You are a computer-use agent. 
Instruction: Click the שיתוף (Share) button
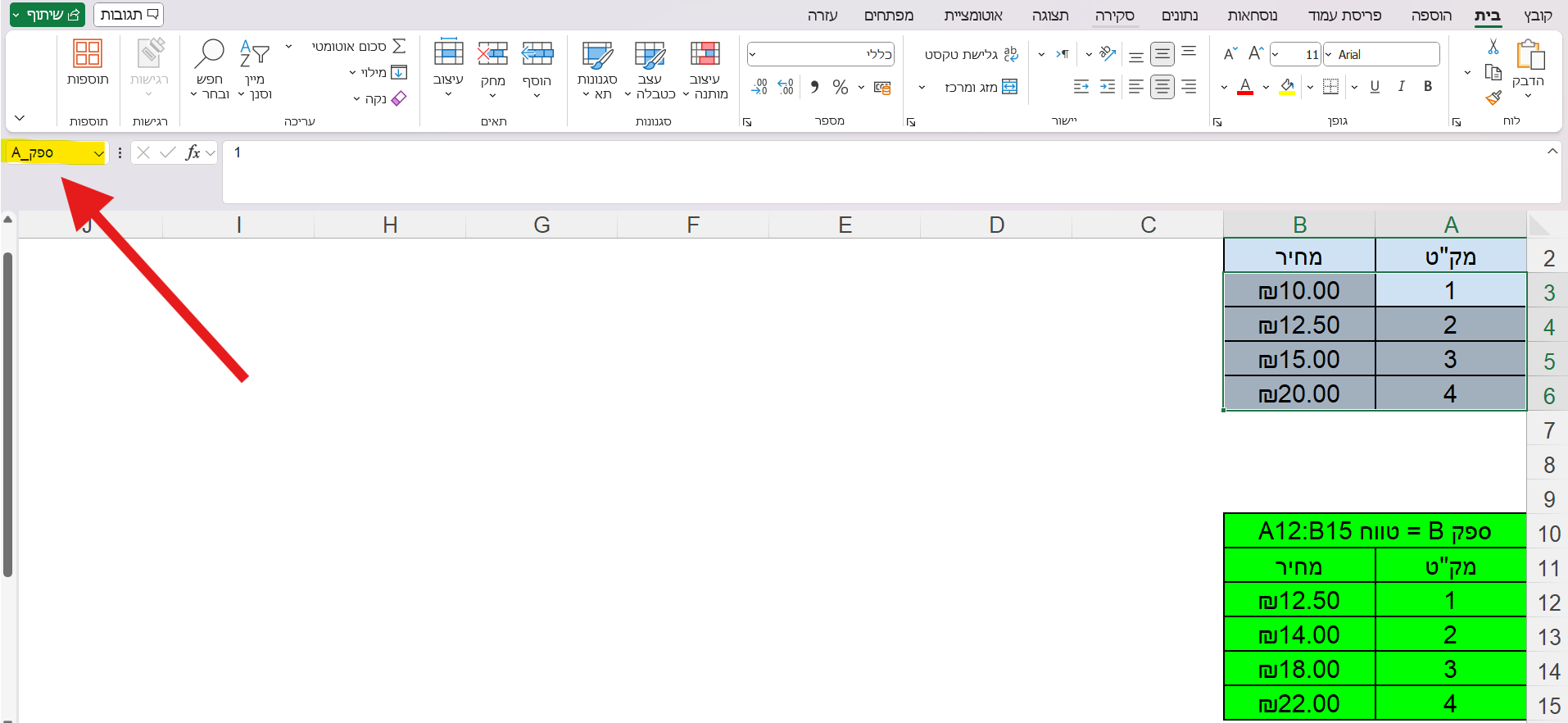pyautogui.click(x=47, y=15)
